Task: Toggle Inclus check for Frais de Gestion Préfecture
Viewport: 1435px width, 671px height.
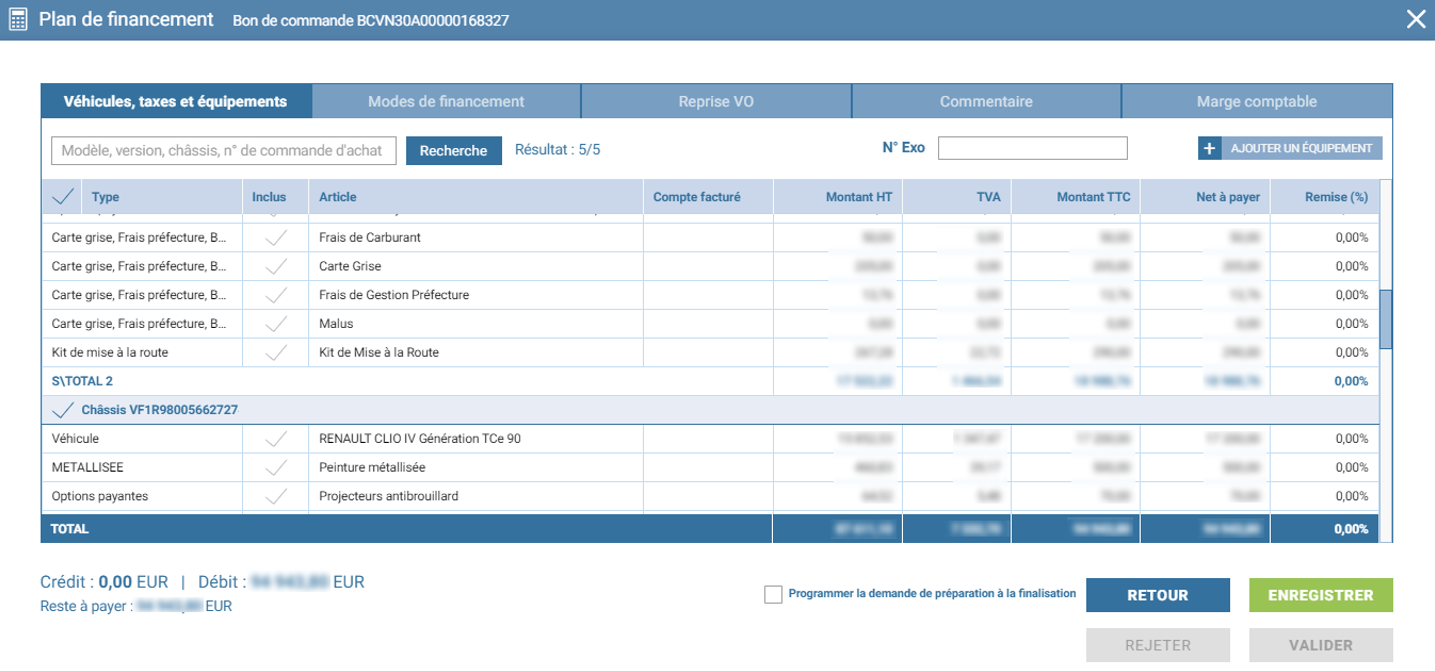Action: tap(275, 295)
